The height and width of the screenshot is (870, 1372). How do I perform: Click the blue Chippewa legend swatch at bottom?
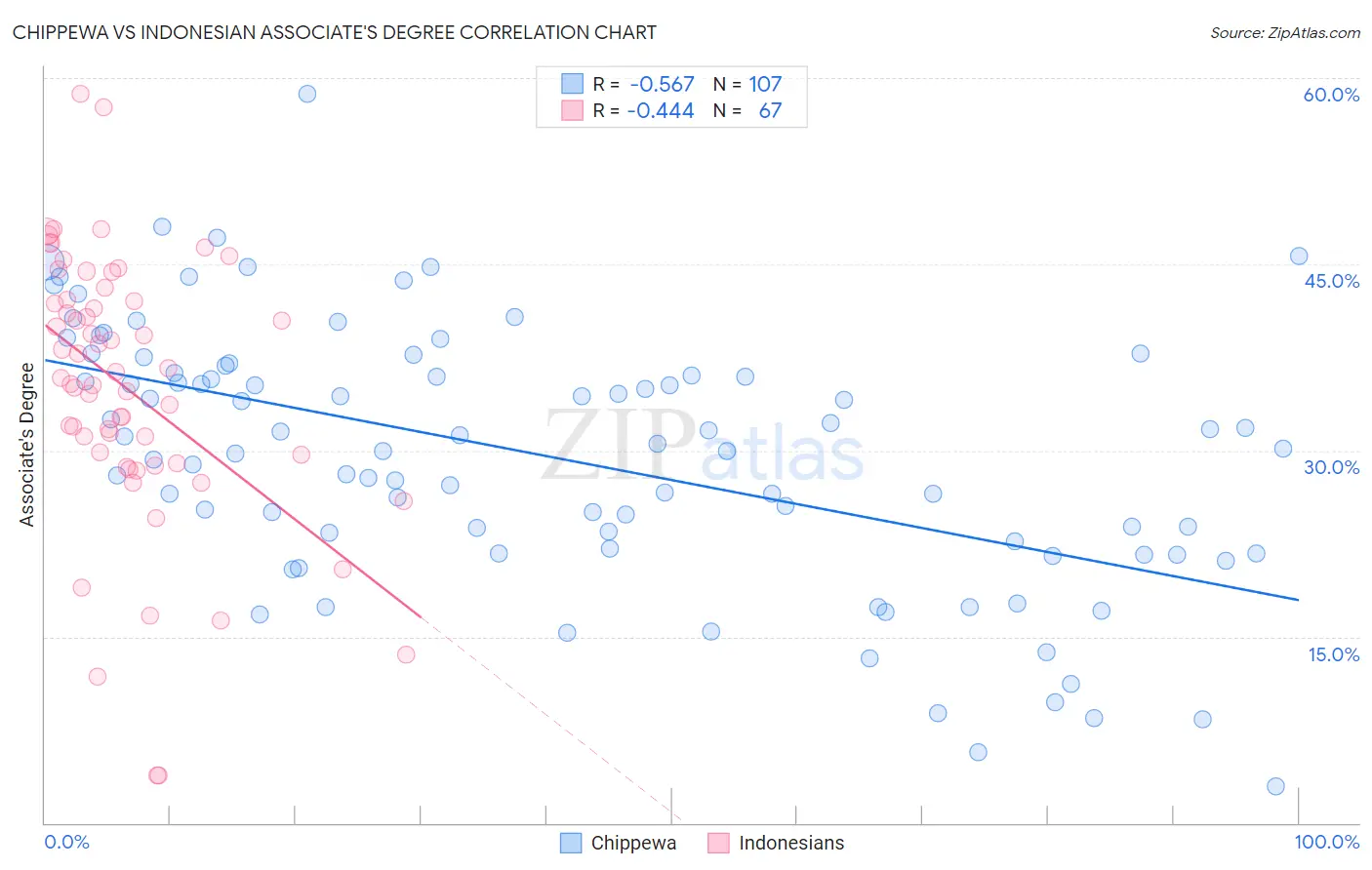coord(571,843)
